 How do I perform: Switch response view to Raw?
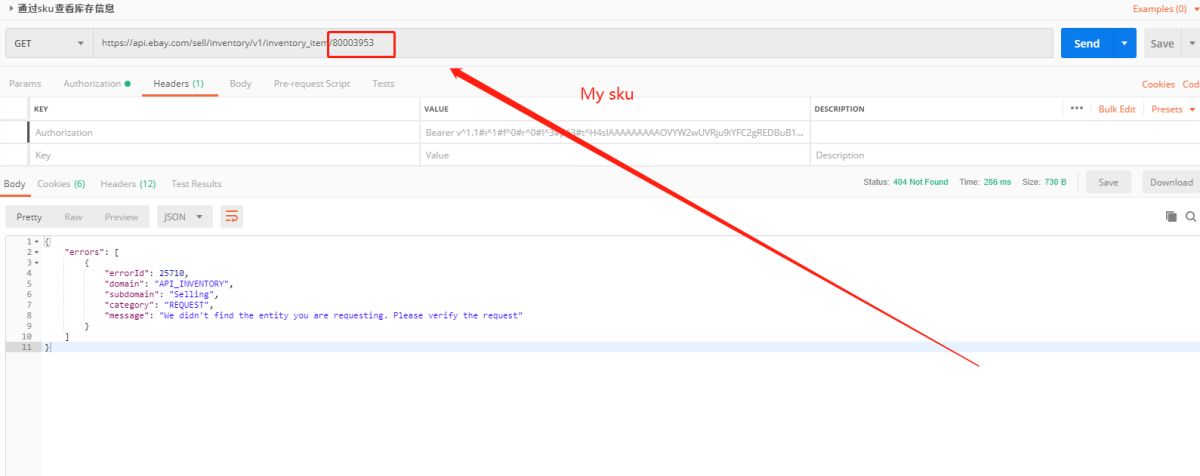(x=73, y=217)
